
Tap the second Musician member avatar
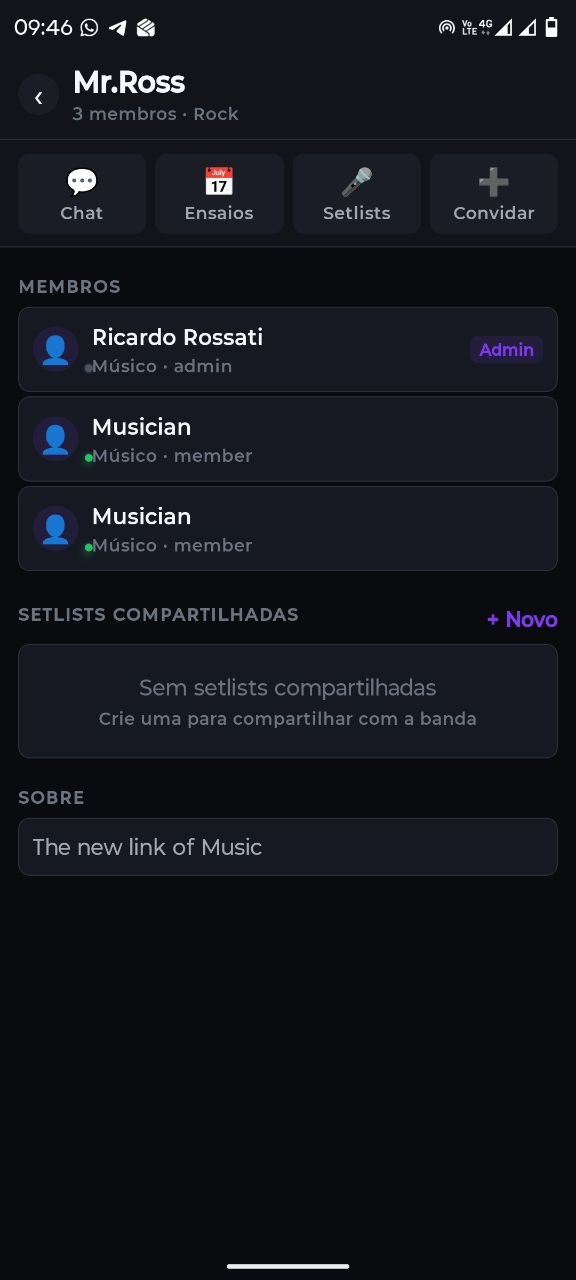(55, 528)
